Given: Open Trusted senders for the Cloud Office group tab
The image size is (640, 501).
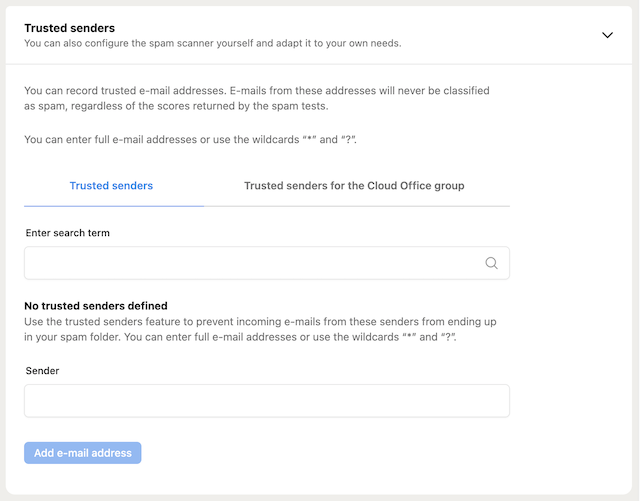Looking at the screenshot, I should point(354,186).
